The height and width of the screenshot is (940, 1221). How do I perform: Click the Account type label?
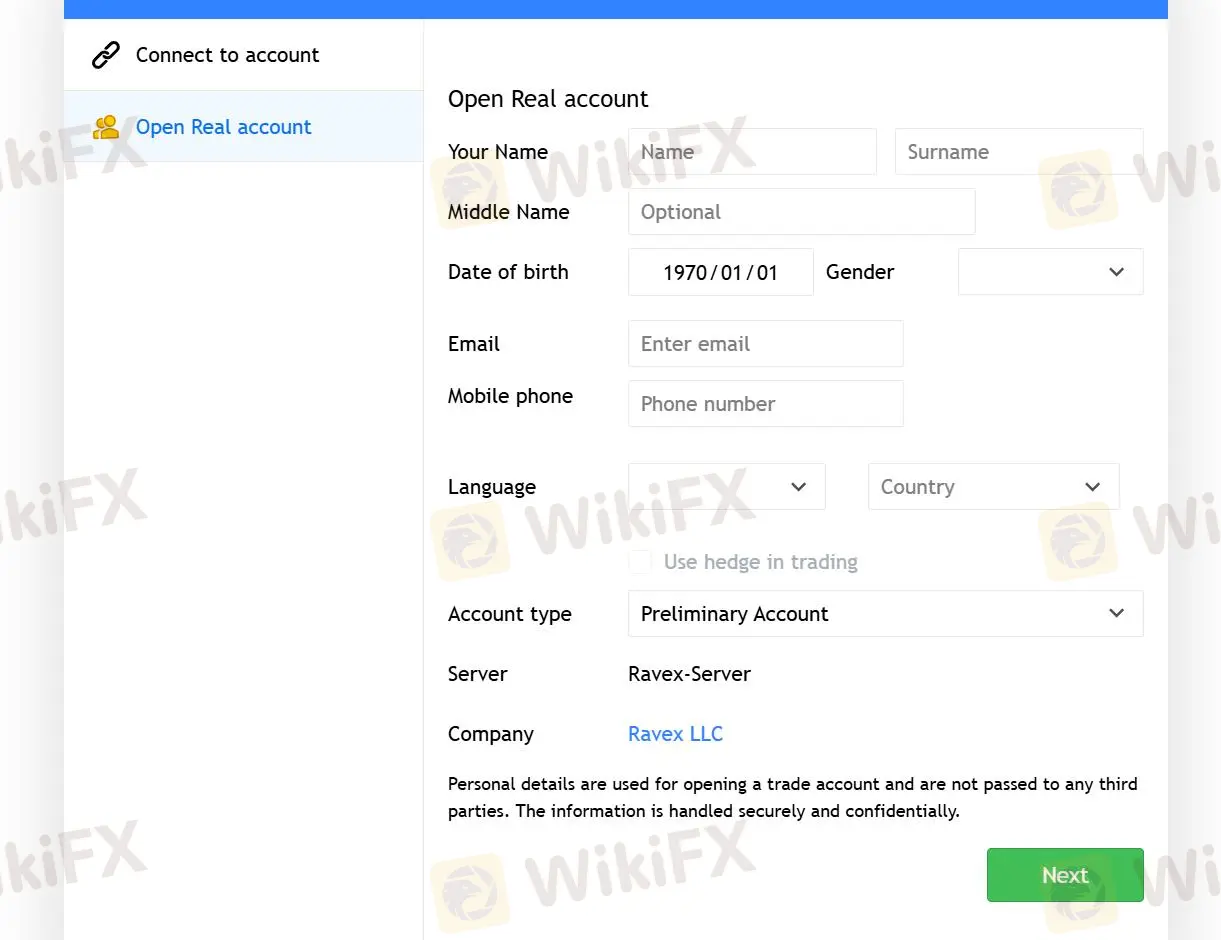click(510, 614)
